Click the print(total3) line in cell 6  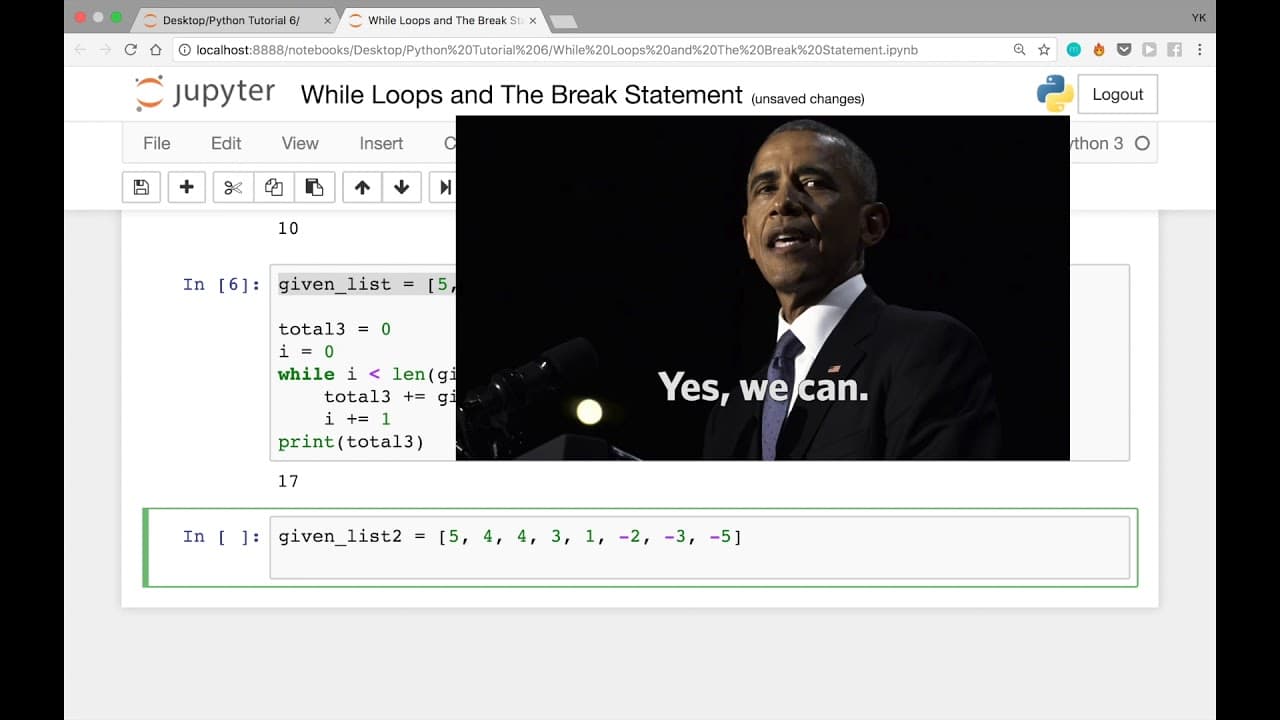click(351, 441)
